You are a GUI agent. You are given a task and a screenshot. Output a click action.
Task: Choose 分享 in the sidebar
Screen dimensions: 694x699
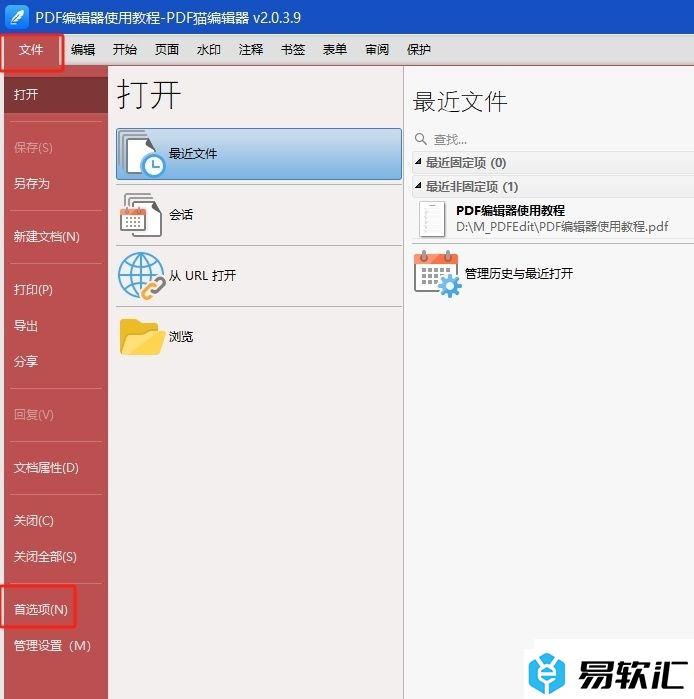click(x=26, y=361)
